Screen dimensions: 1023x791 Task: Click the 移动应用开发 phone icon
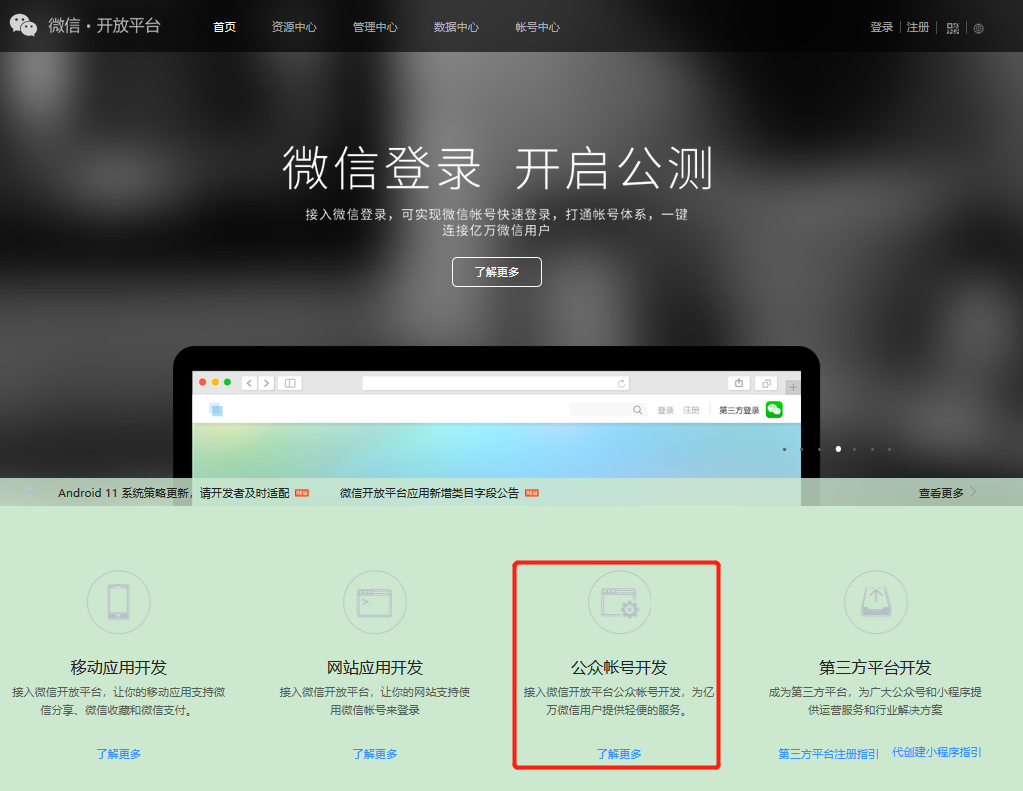tap(119, 602)
